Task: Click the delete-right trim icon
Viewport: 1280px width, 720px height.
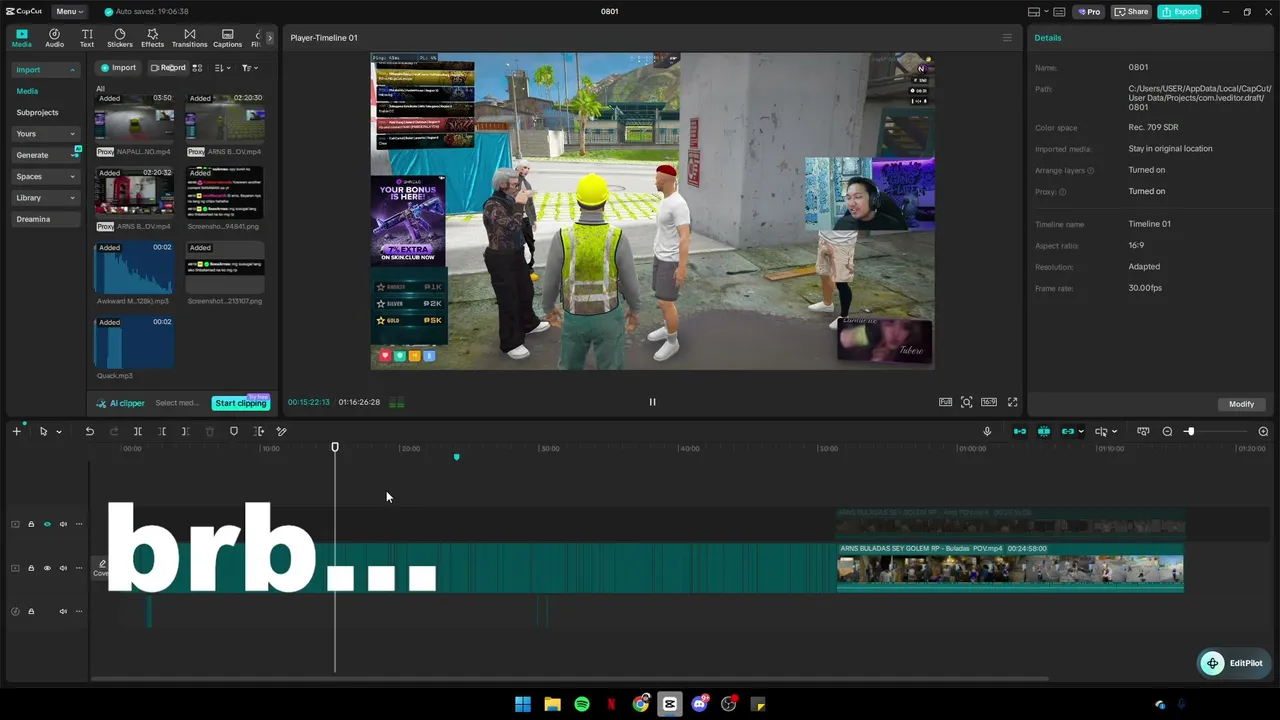Action: (185, 431)
